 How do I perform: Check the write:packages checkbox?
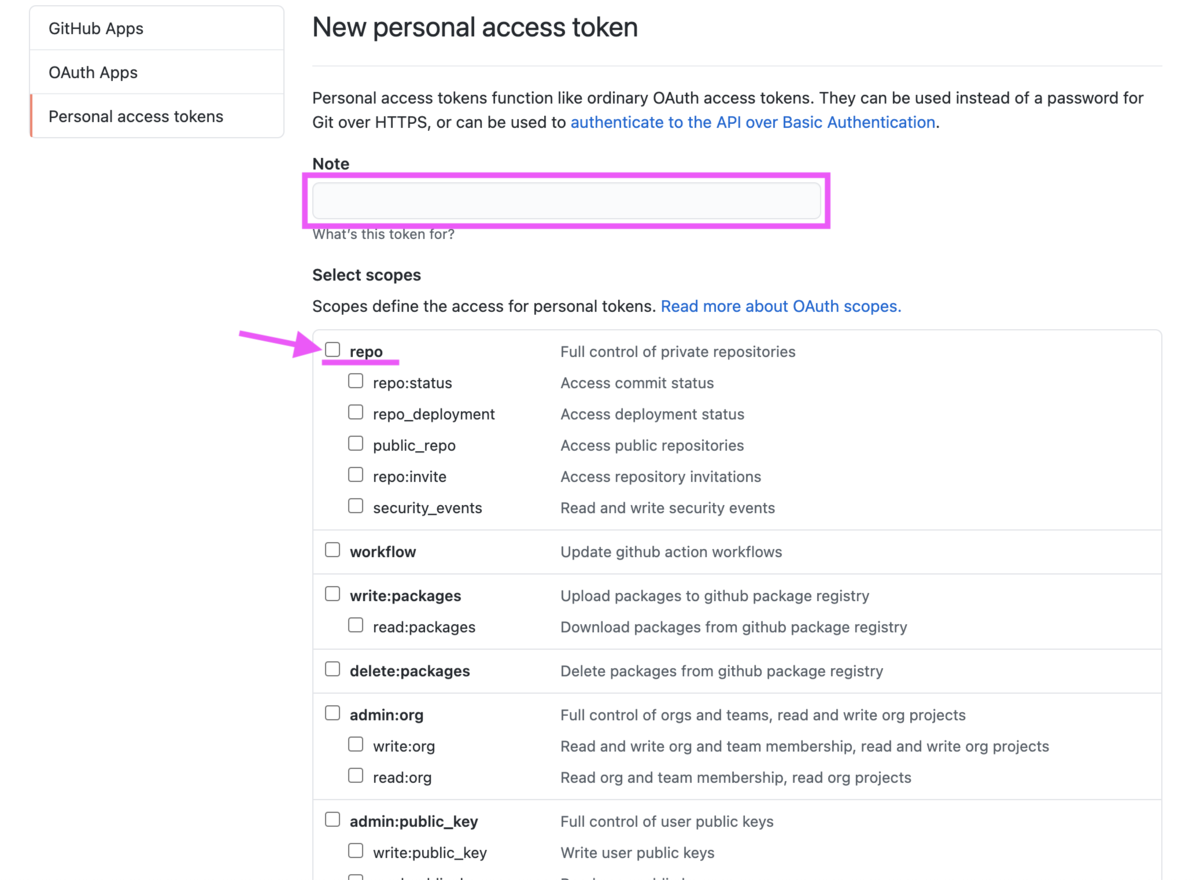pos(333,594)
